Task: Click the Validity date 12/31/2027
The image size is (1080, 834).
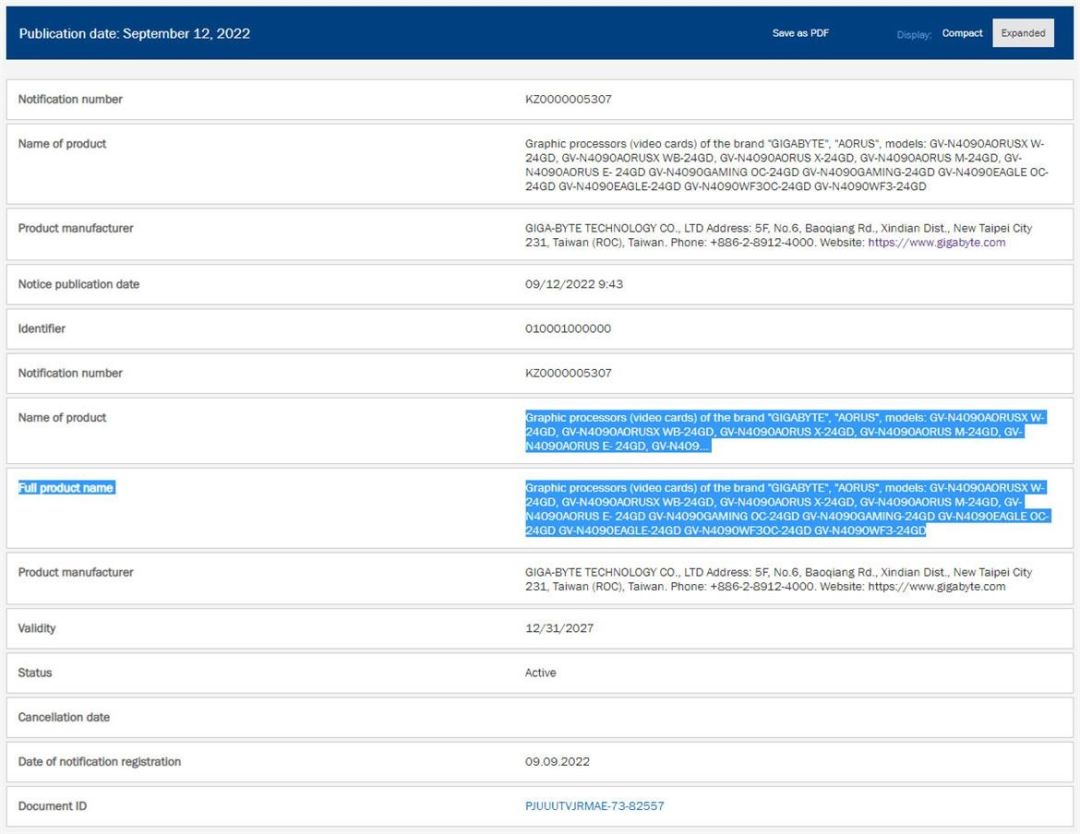Action: (559, 628)
